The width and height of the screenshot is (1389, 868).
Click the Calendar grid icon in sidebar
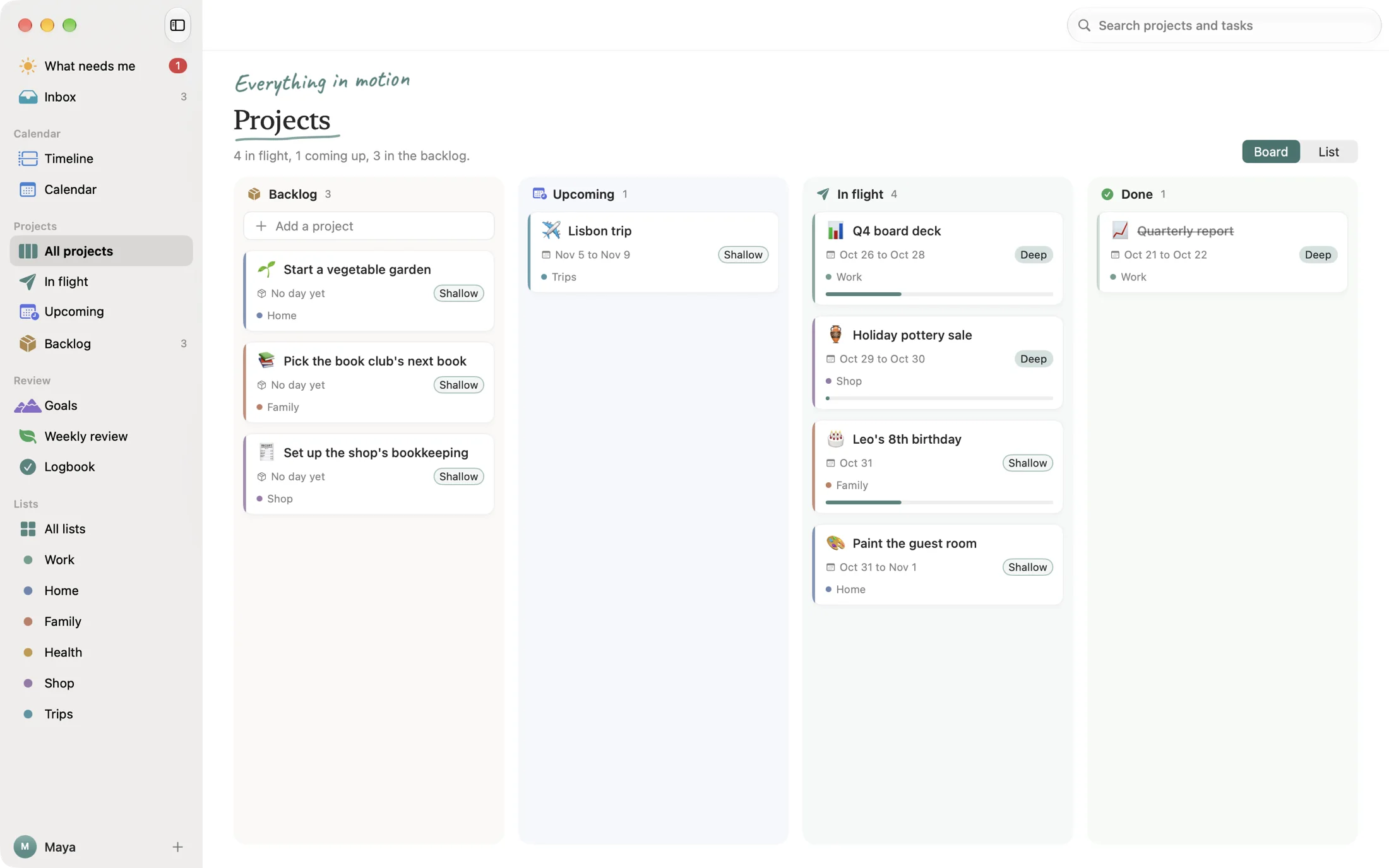(x=28, y=189)
